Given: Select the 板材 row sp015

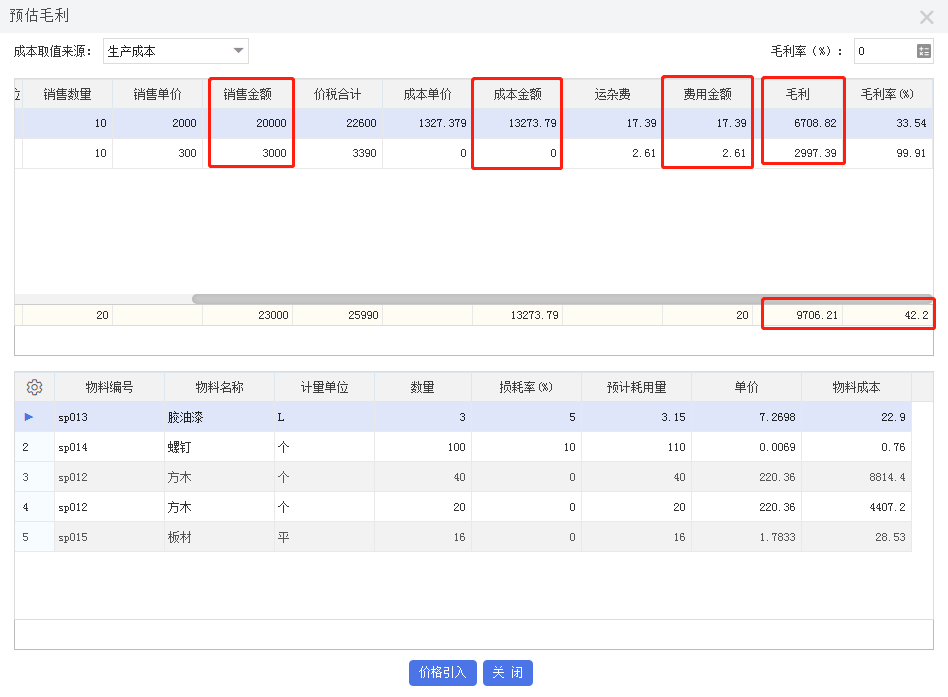Looking at the screenshot, I should (x=300, y=537).
